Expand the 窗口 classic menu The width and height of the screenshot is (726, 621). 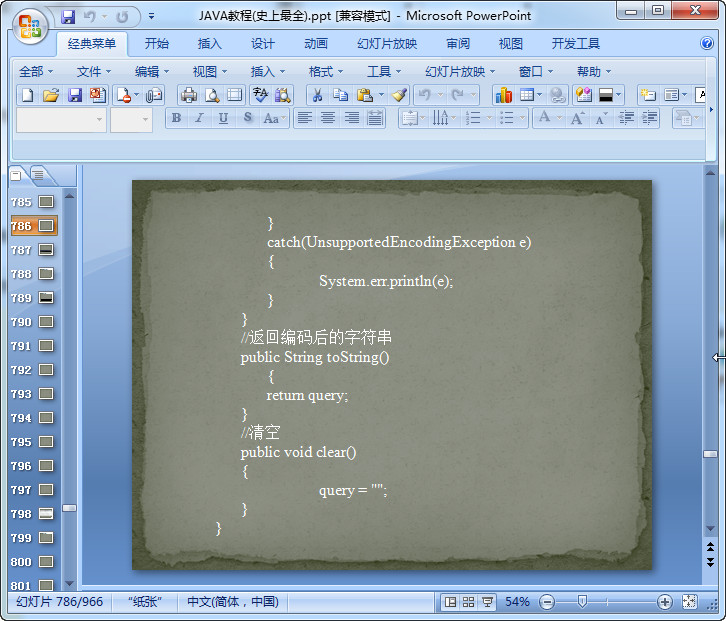(x=536, y=72)
